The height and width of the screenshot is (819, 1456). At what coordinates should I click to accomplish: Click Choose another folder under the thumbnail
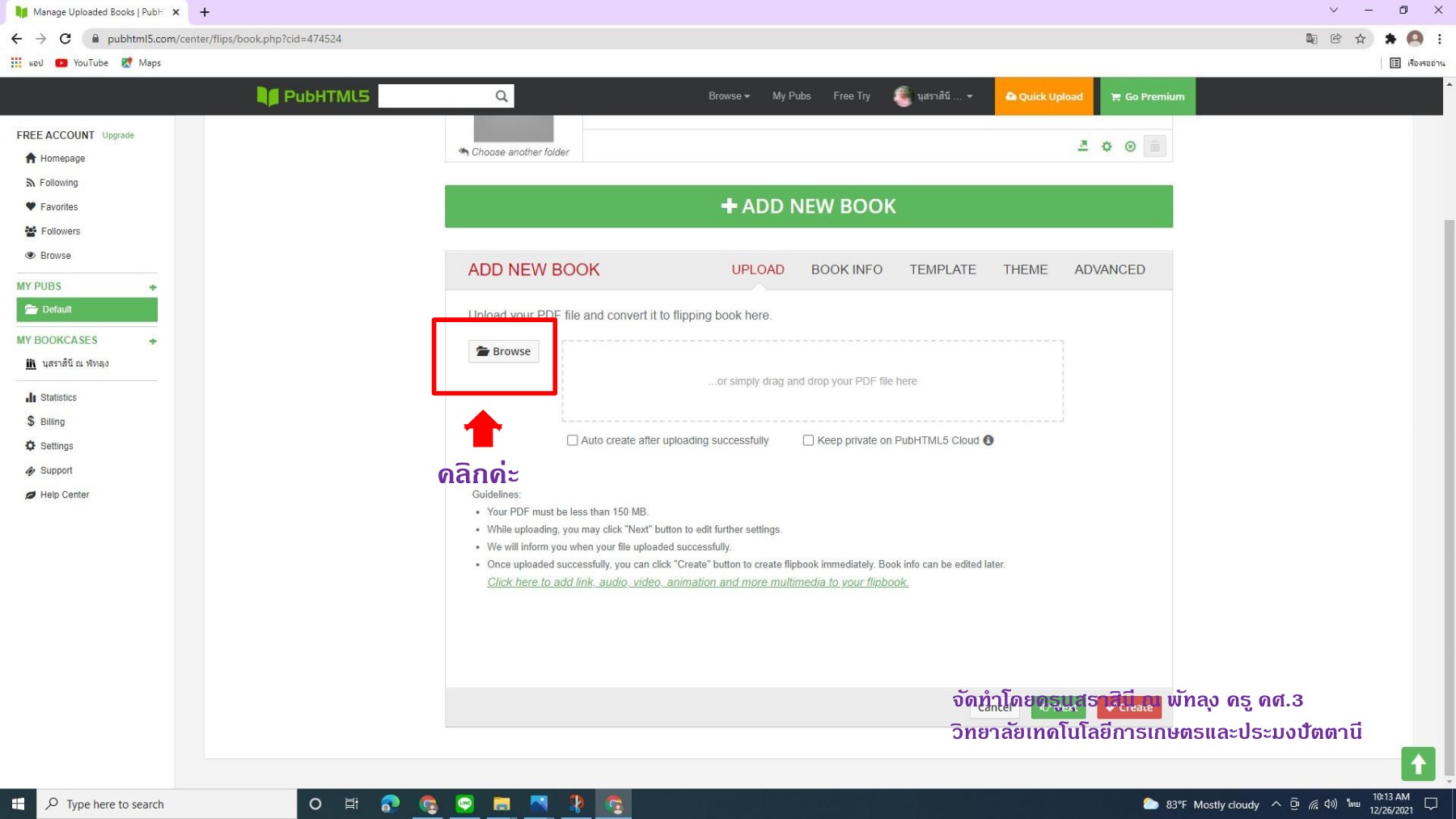click(x=514, y=151)
